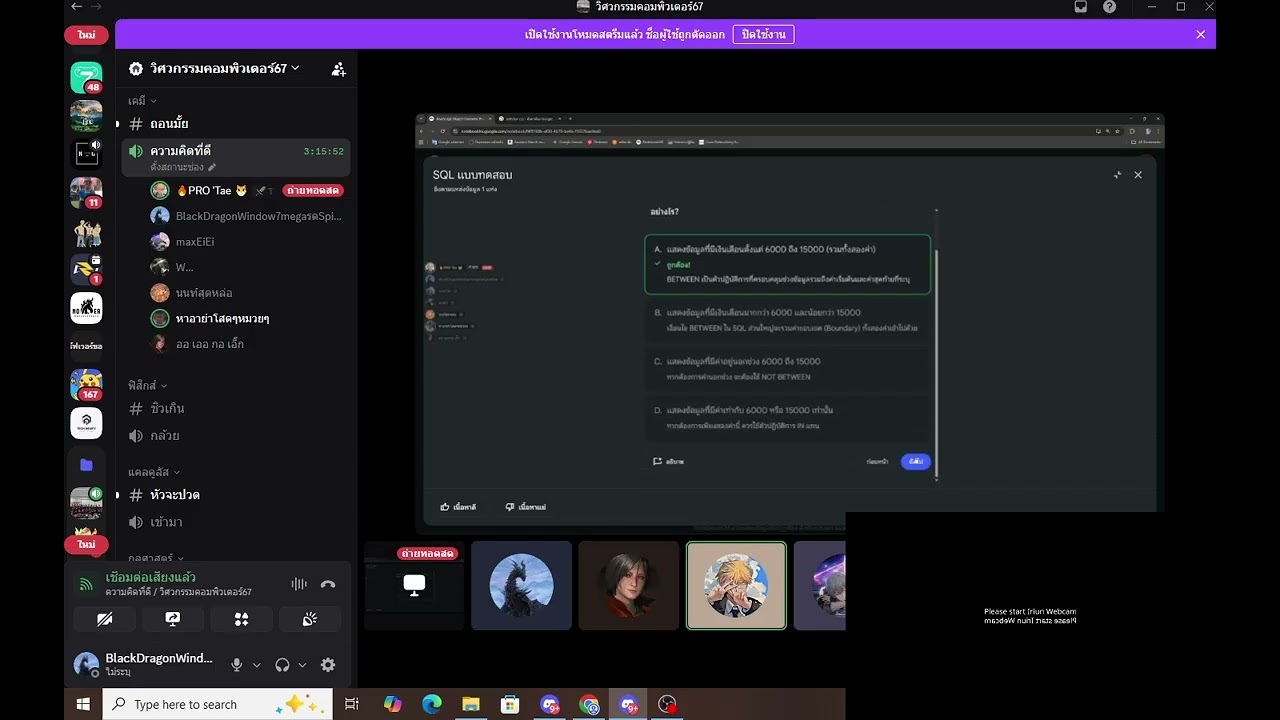1280x720 pixels.
Task: Join the กล้วย voice channel
Action: (x=236, y=436)
